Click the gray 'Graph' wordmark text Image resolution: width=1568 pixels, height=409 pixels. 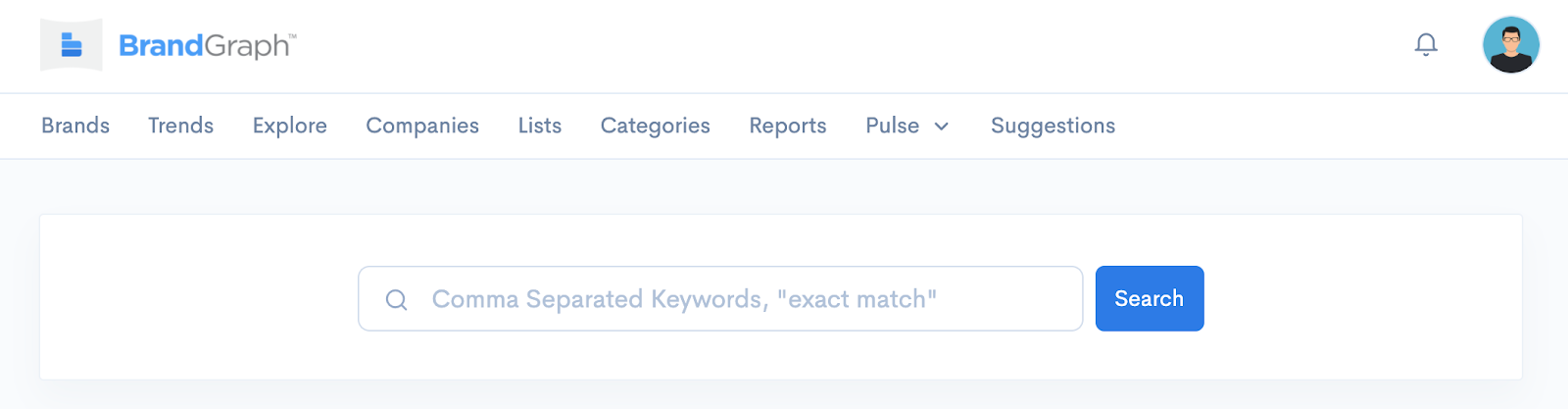click(246, 47)
